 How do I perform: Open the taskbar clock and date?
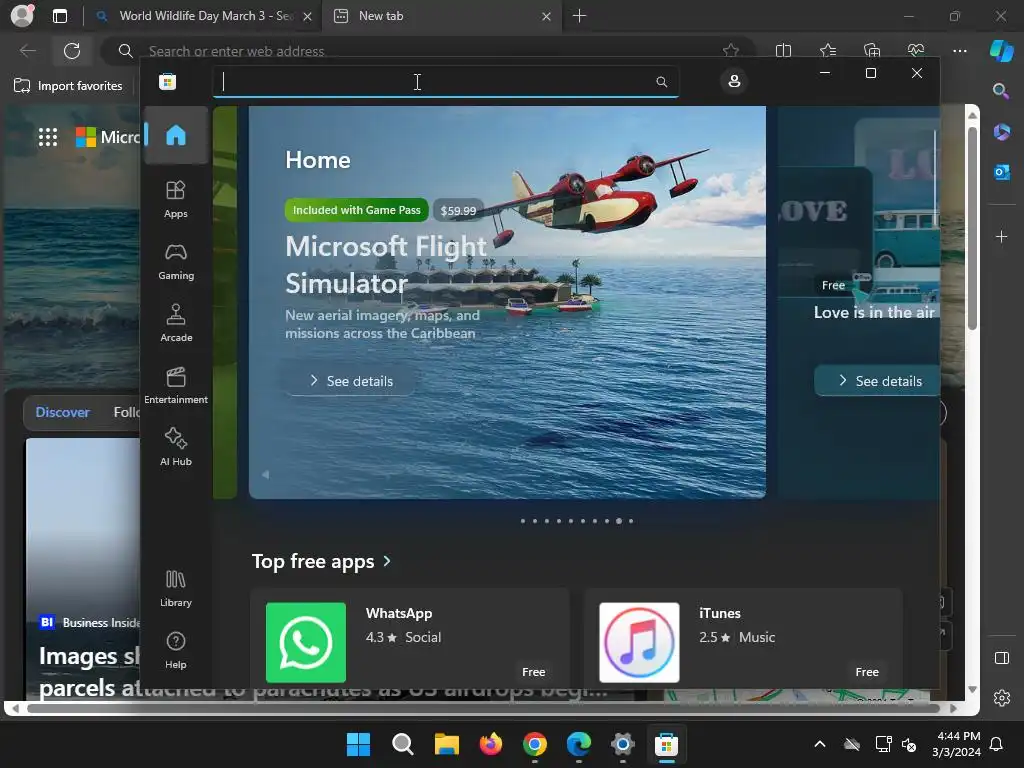[956, 744]
